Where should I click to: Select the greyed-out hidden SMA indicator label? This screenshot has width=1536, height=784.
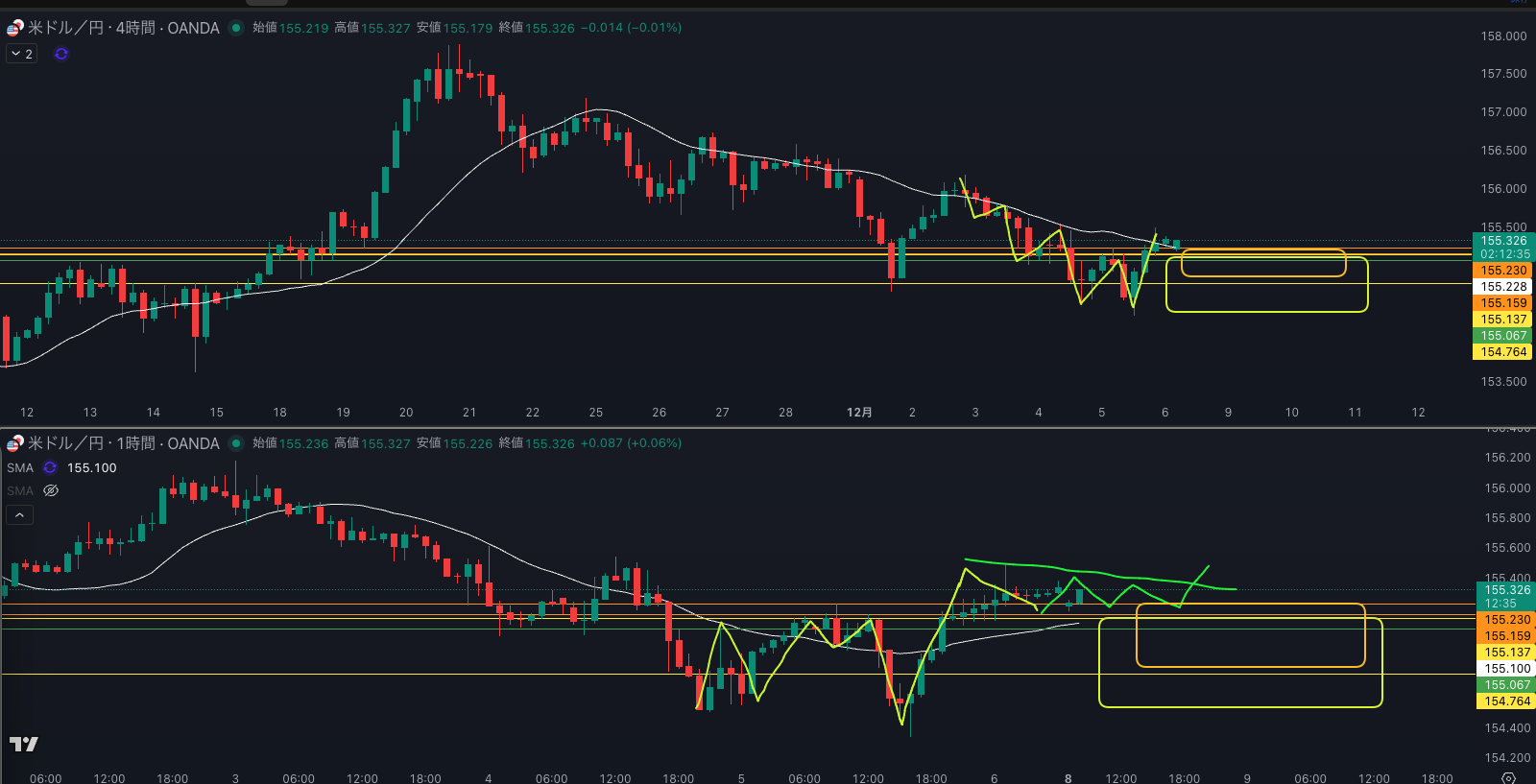(20, 490)
